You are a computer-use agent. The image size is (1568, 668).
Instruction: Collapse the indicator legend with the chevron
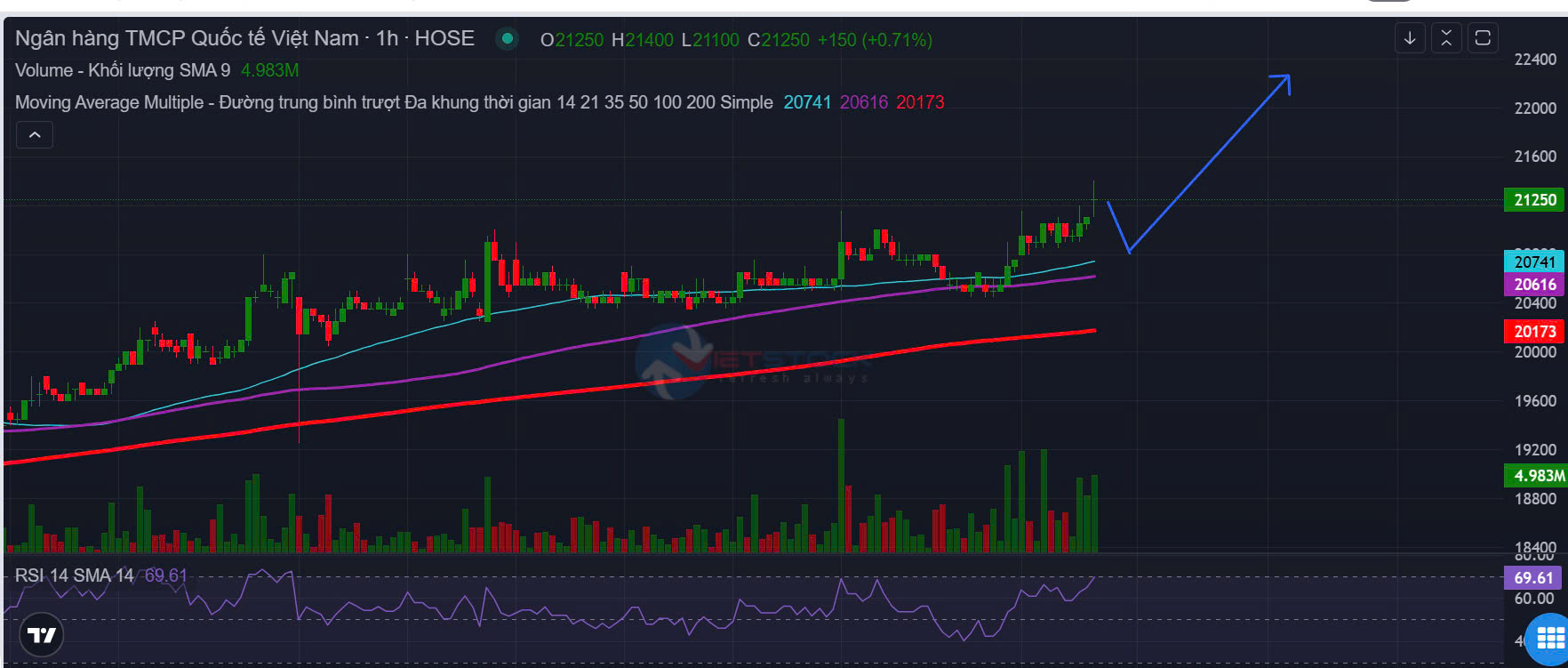[35, 135]
